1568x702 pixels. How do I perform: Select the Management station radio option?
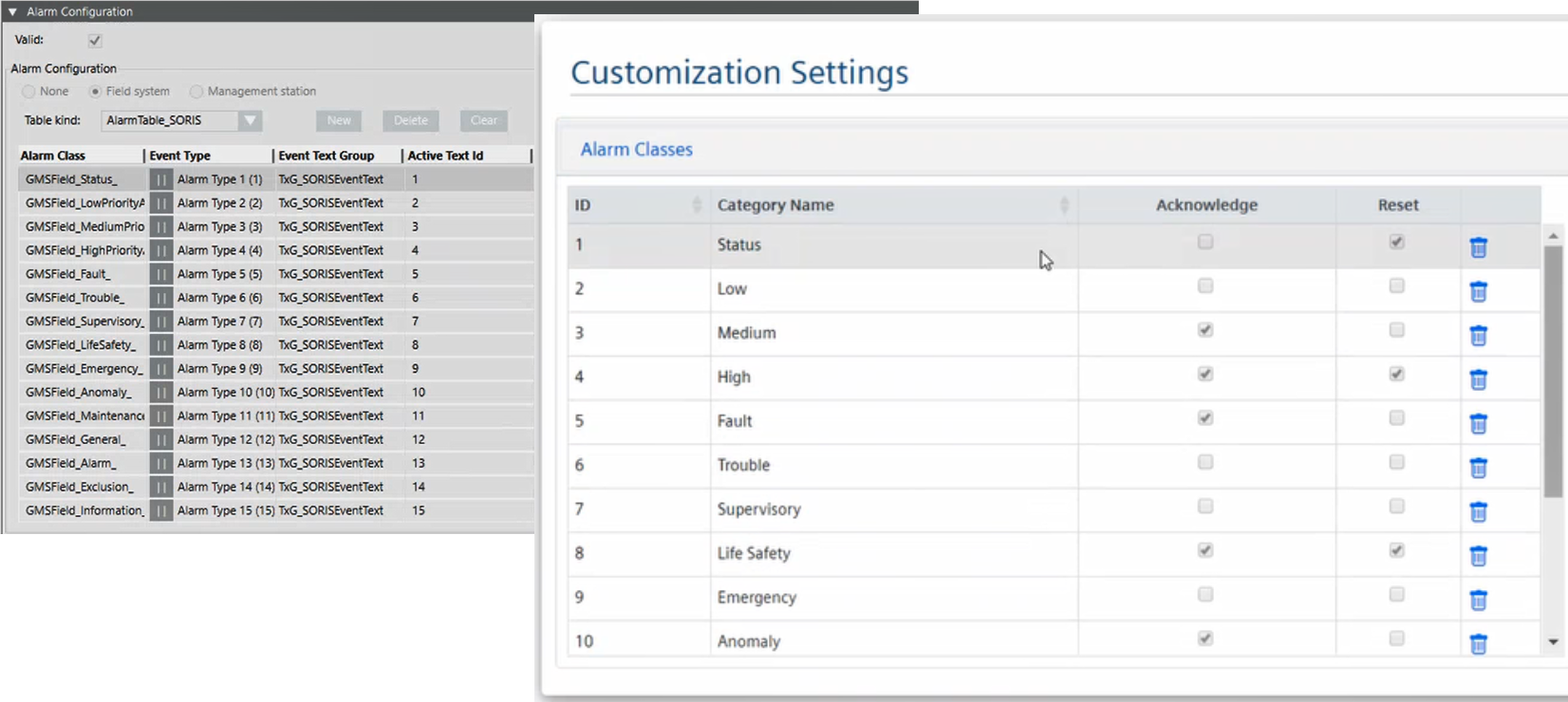pos(196,92)
